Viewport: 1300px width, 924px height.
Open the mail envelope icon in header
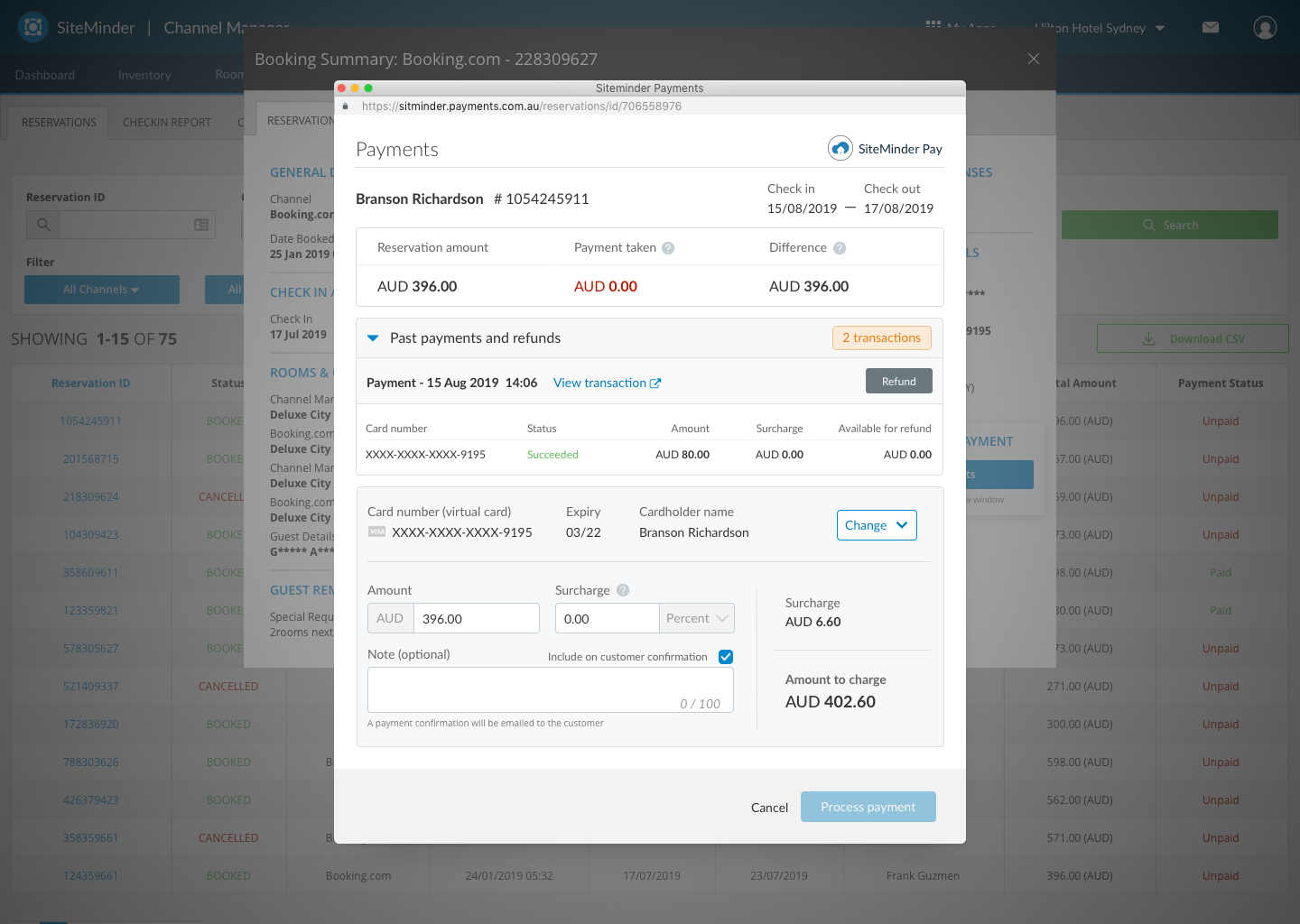(1211, 28)
